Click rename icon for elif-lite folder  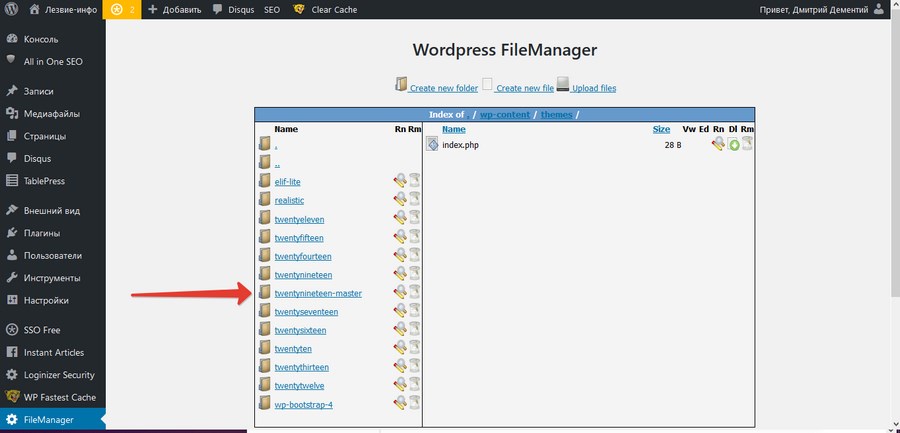point(400,181)
